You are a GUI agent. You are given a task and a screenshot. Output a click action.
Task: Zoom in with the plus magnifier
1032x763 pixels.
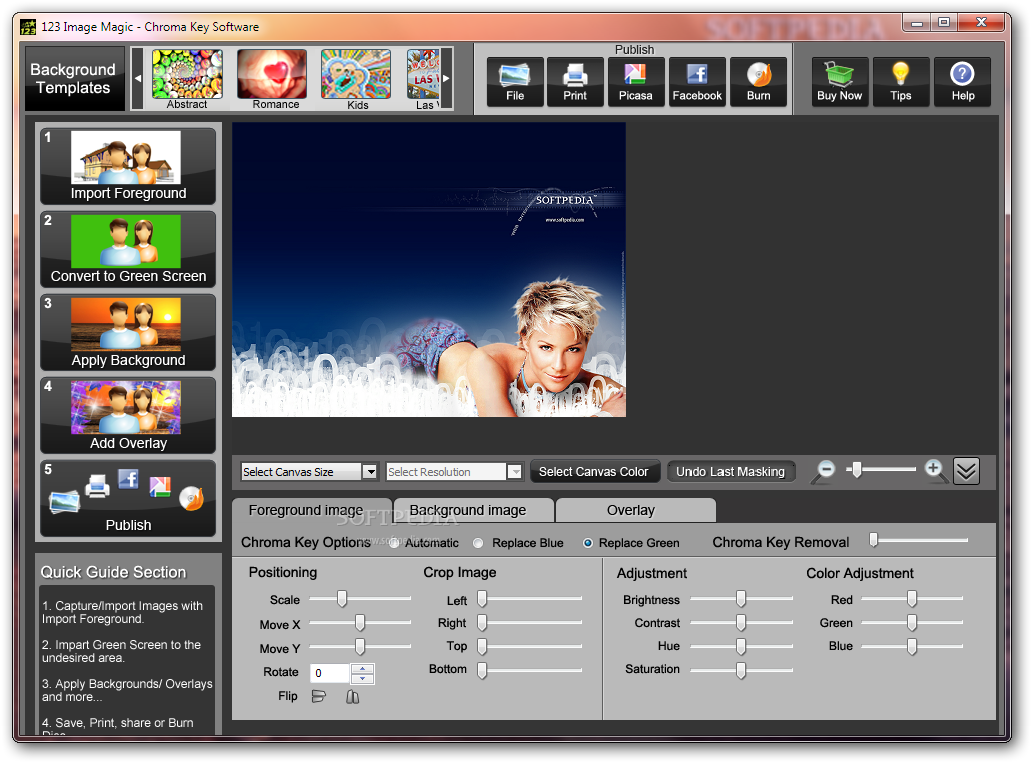coord(935,471)
